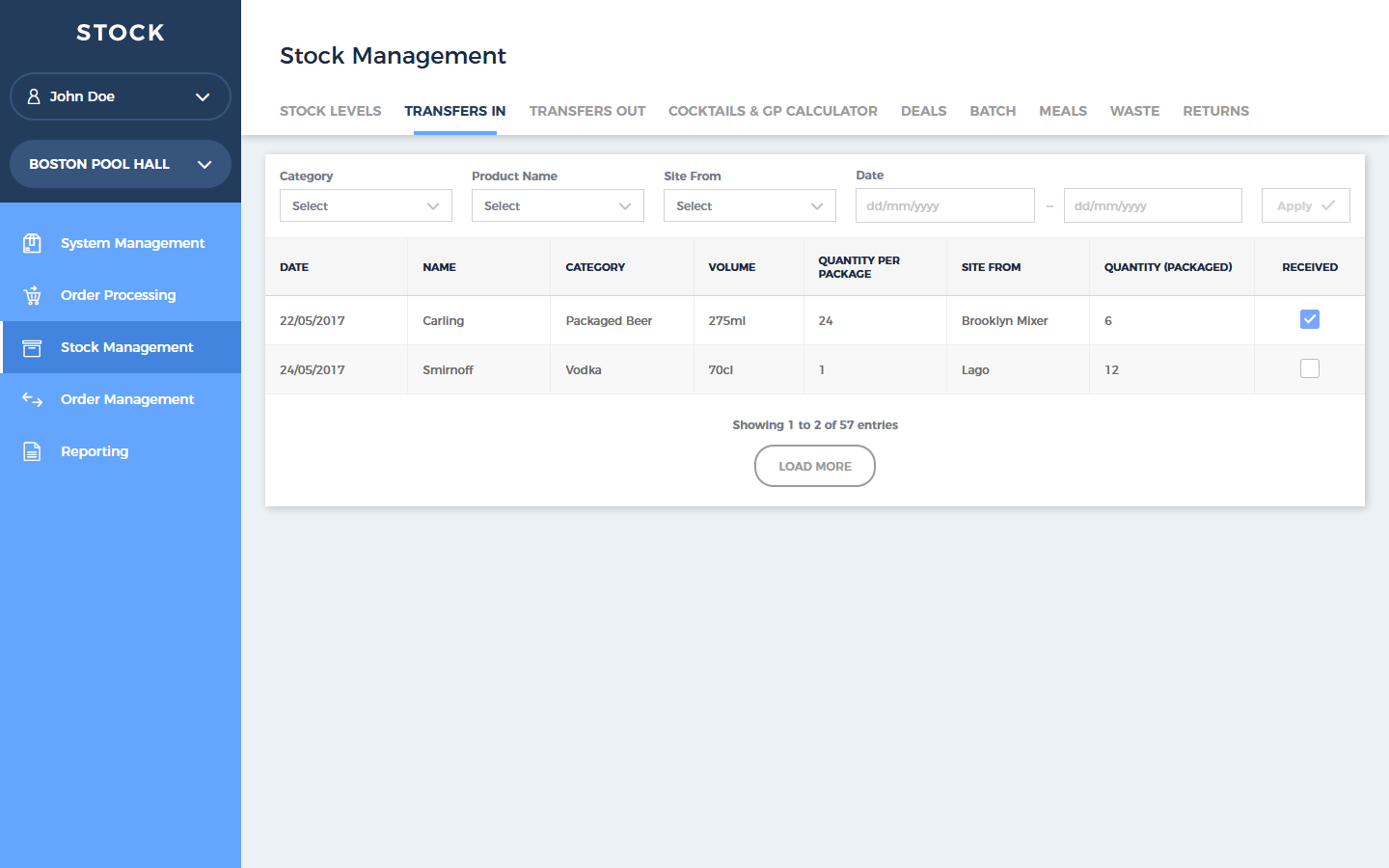Click the end date input field
Image resolution: width=1389 pixels, height=868 pixels.
(x=1153, y=205)
